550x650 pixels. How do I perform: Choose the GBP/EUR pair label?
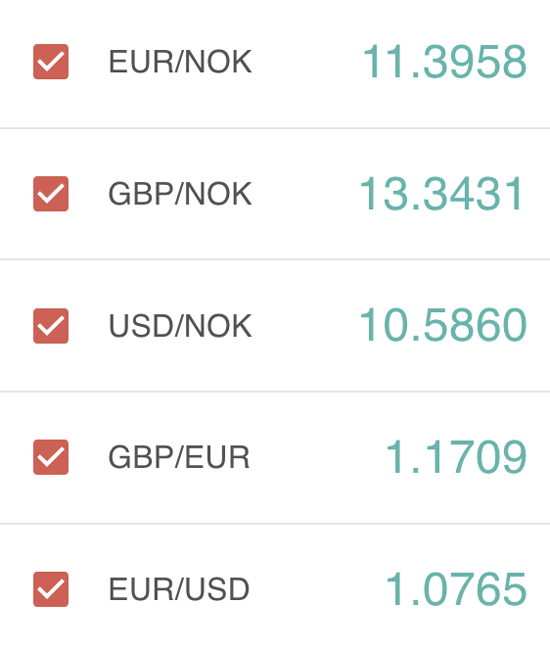point(179,457)
